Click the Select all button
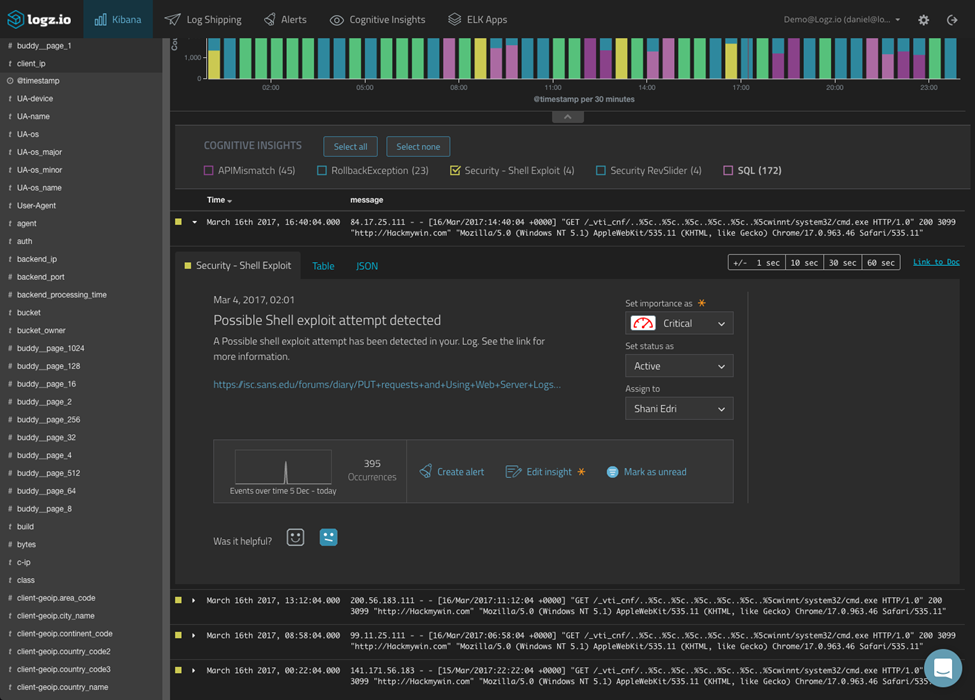 click(x=350, y=146)
